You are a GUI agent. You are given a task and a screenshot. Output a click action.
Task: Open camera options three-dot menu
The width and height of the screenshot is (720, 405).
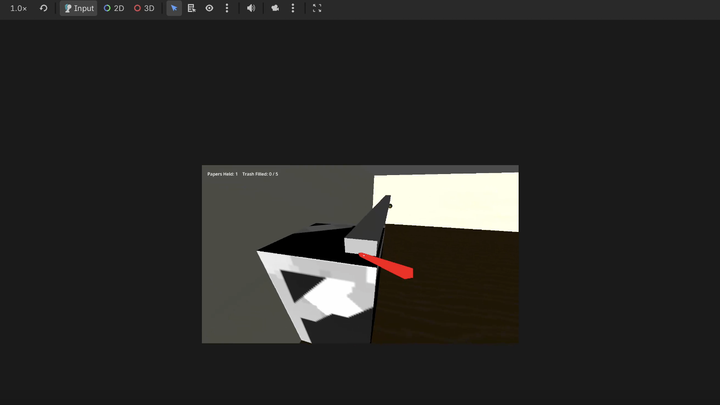pyautogui.click(x=293, y=8)
